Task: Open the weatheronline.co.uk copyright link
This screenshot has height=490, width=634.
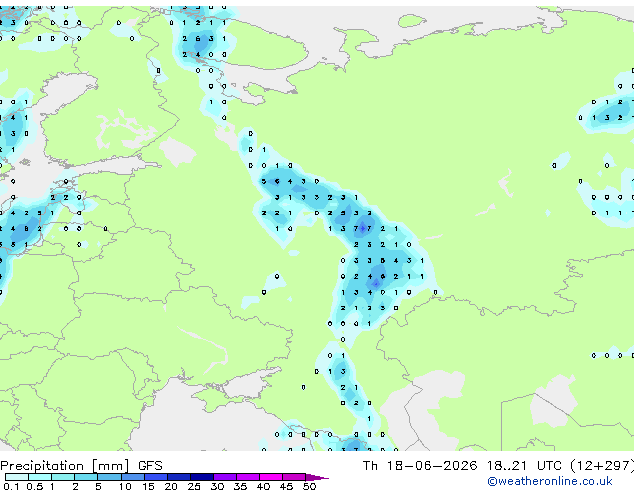Action: point(550,481)
